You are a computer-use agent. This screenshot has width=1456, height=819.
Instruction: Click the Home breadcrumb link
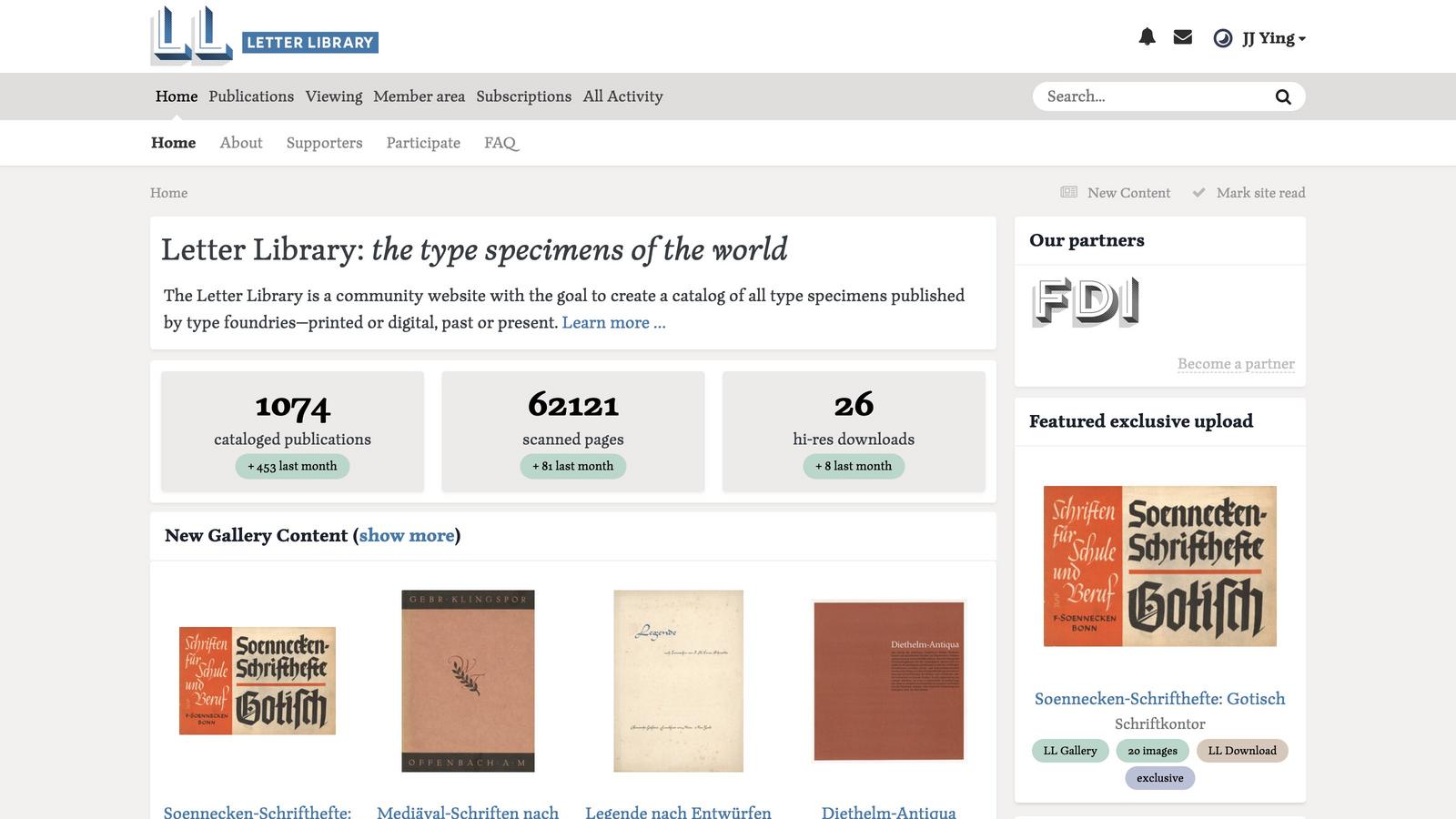[169, 193]
